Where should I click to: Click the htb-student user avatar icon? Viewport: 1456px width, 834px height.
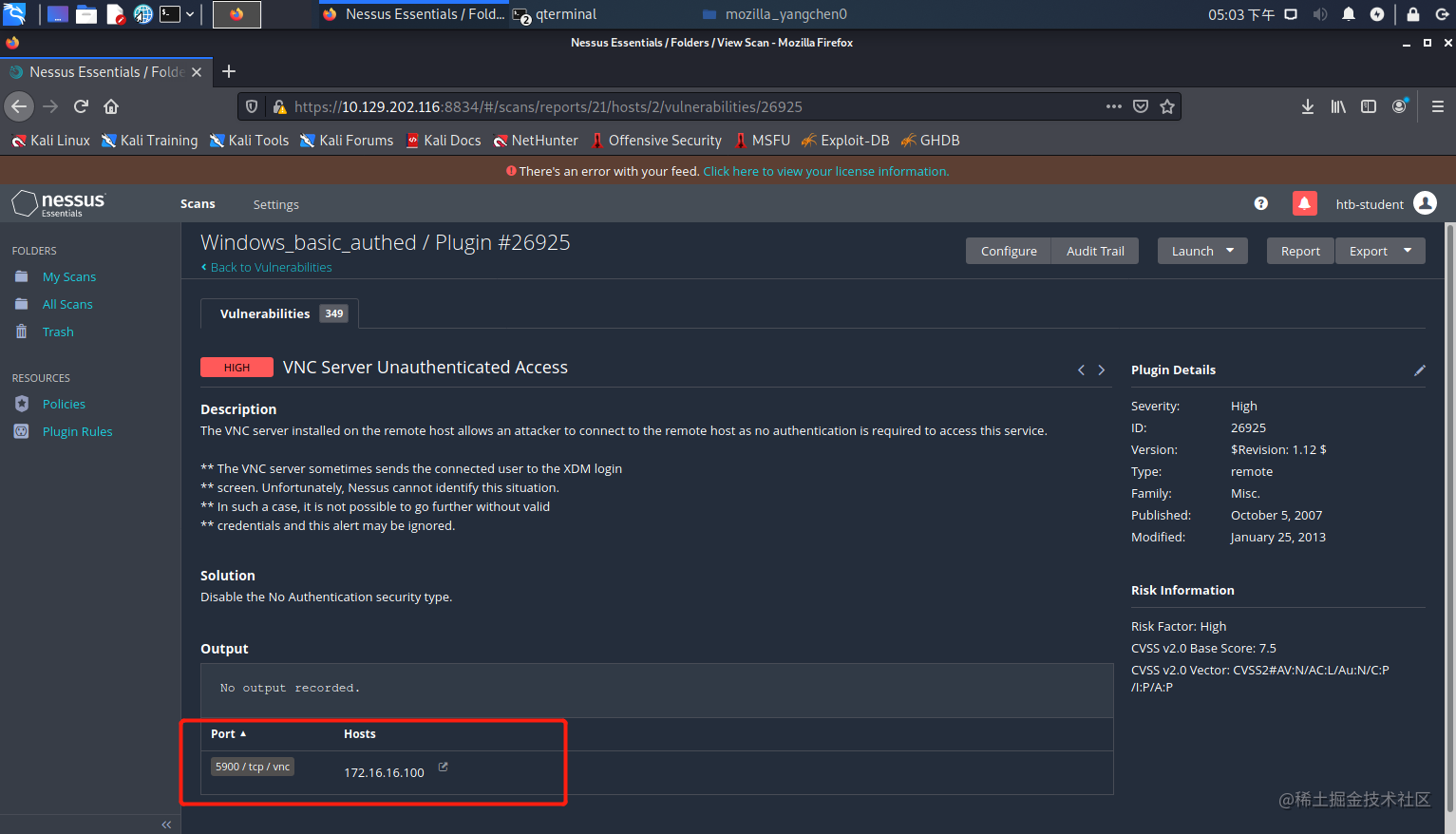[1425, 203]
